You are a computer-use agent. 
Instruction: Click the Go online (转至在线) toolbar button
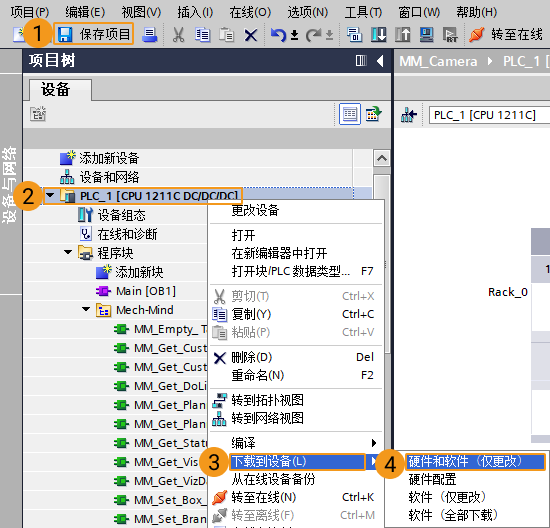coord(505,34)
